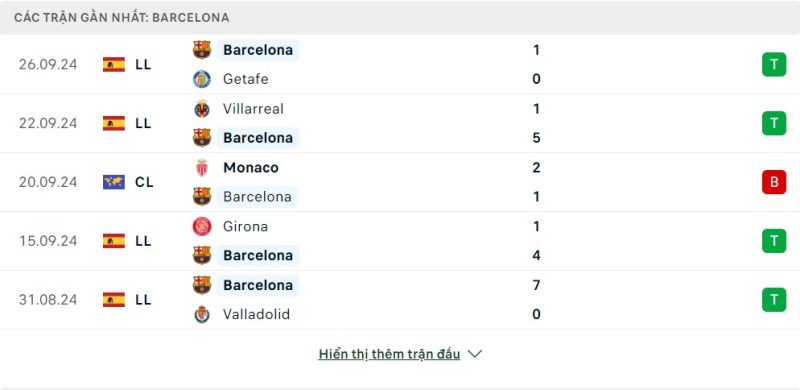Click Barcelona crest in the Getafe match
The height and width of the screenshot is (390, 800).
202,50
